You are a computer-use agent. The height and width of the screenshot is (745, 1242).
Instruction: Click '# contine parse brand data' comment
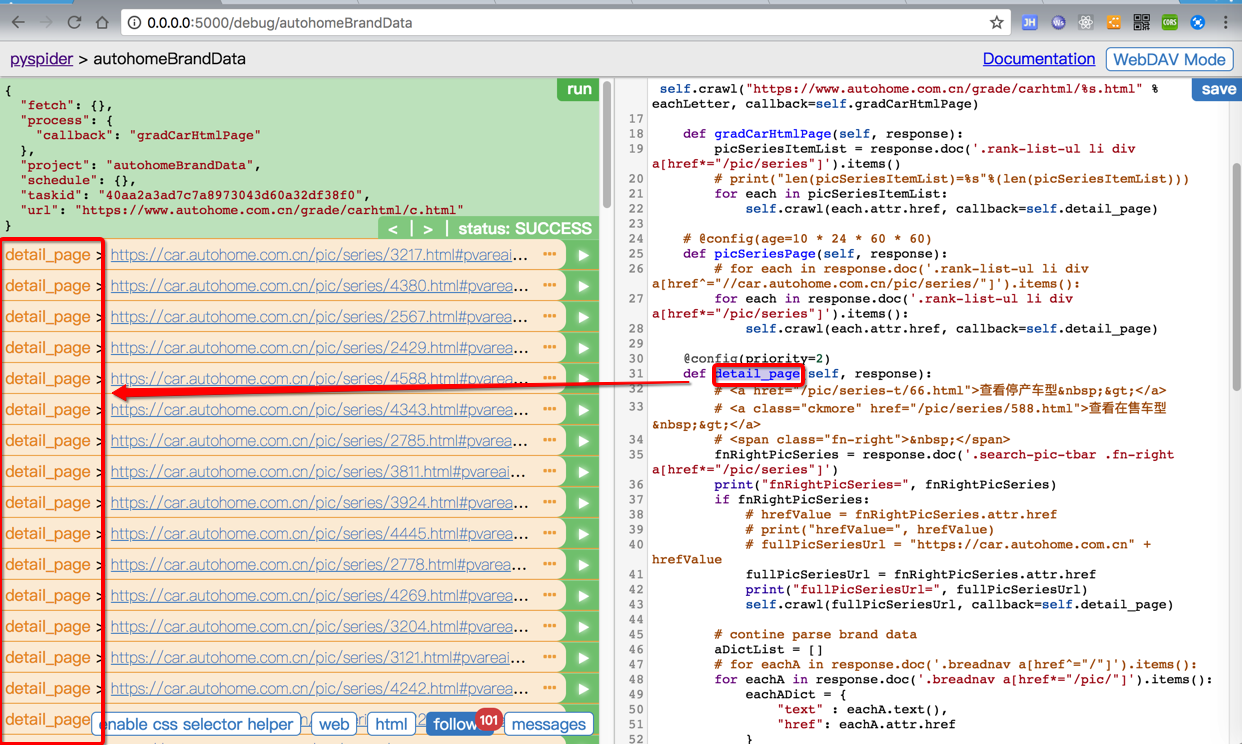[x=815, y=634]
